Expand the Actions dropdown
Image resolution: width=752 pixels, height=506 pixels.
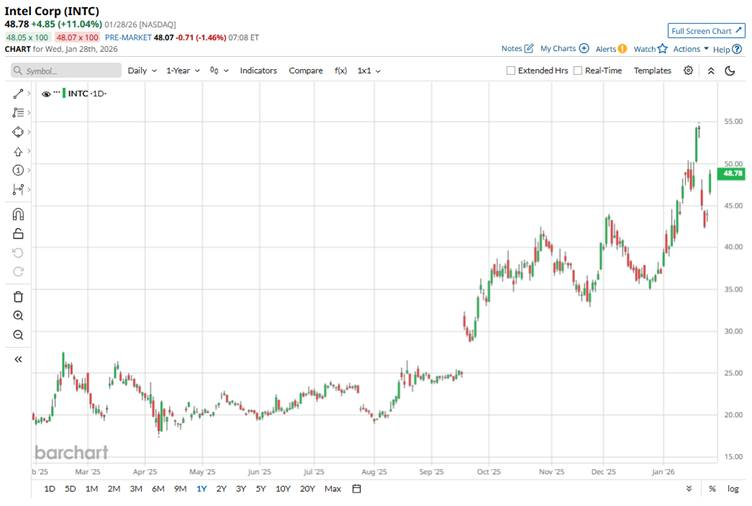pos(691,49)
